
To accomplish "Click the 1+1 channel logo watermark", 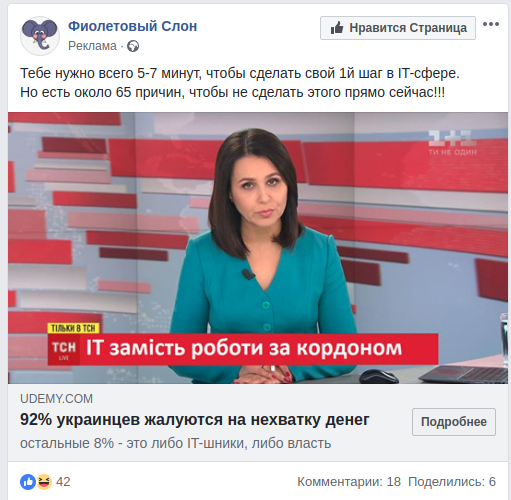I will [452, 143].
